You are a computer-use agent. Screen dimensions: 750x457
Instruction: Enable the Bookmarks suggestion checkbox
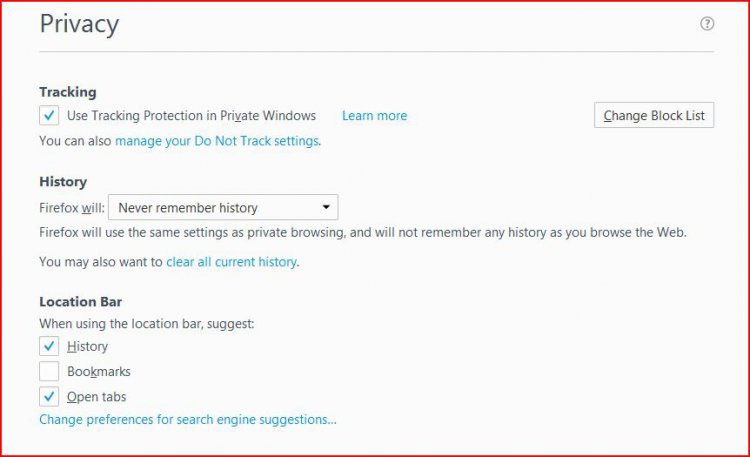49,371
